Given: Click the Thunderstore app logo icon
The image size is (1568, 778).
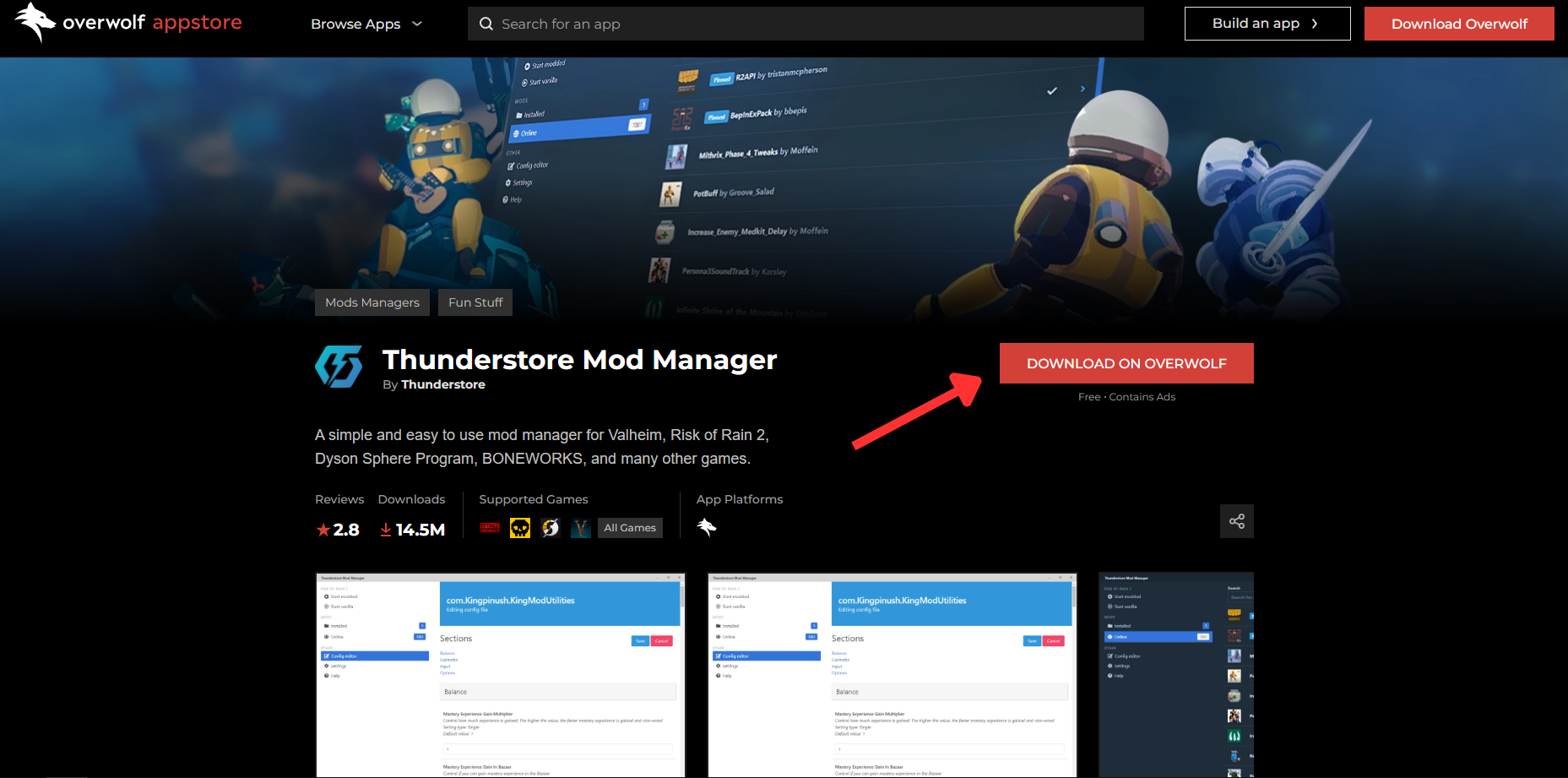Looking at the screenshot, I should 339,367.
